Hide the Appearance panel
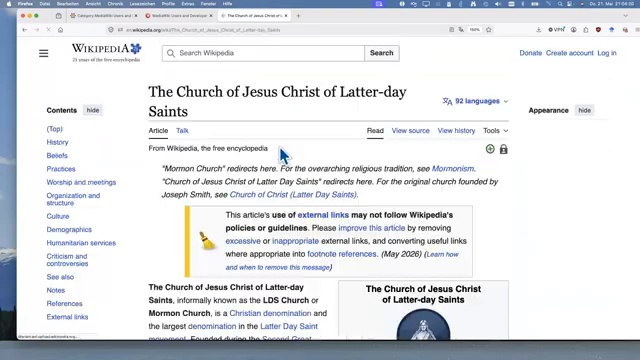The image size is (640, 360). tap(584, 110)
